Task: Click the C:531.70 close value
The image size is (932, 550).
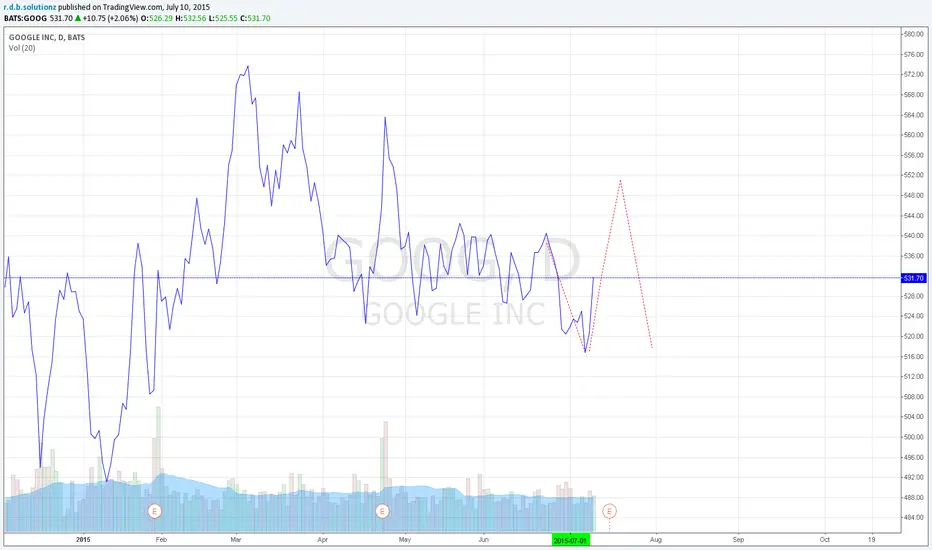Action: click(256, 18)
